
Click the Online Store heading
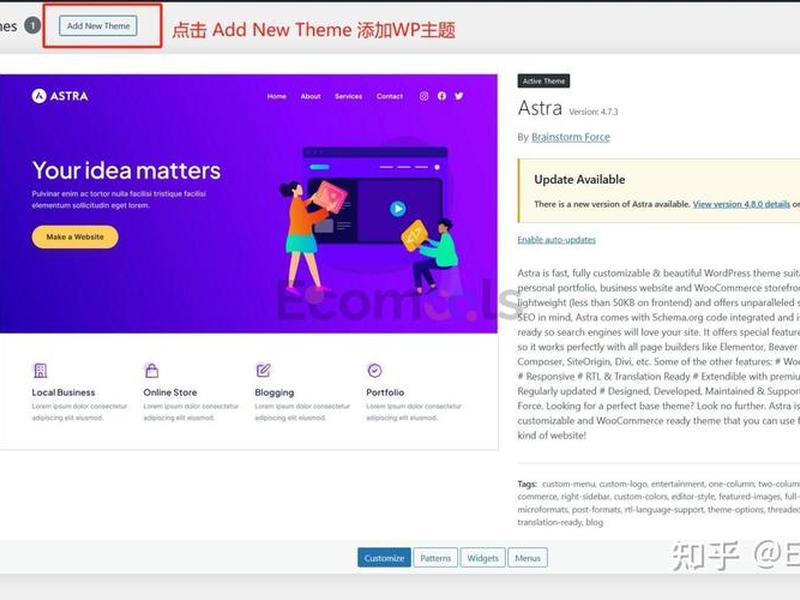click(x=170, y=392)
